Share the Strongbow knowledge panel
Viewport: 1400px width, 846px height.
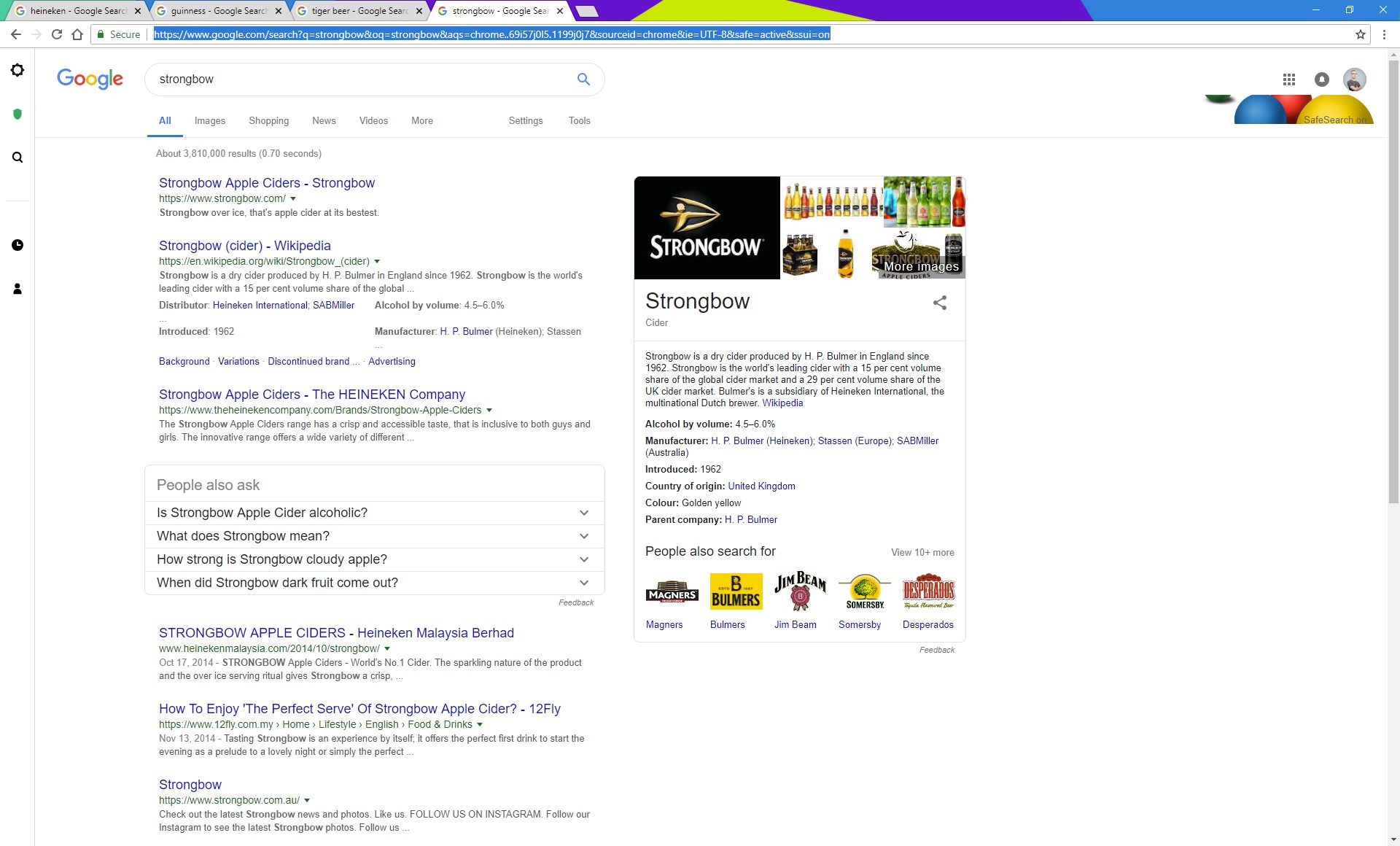940,303
